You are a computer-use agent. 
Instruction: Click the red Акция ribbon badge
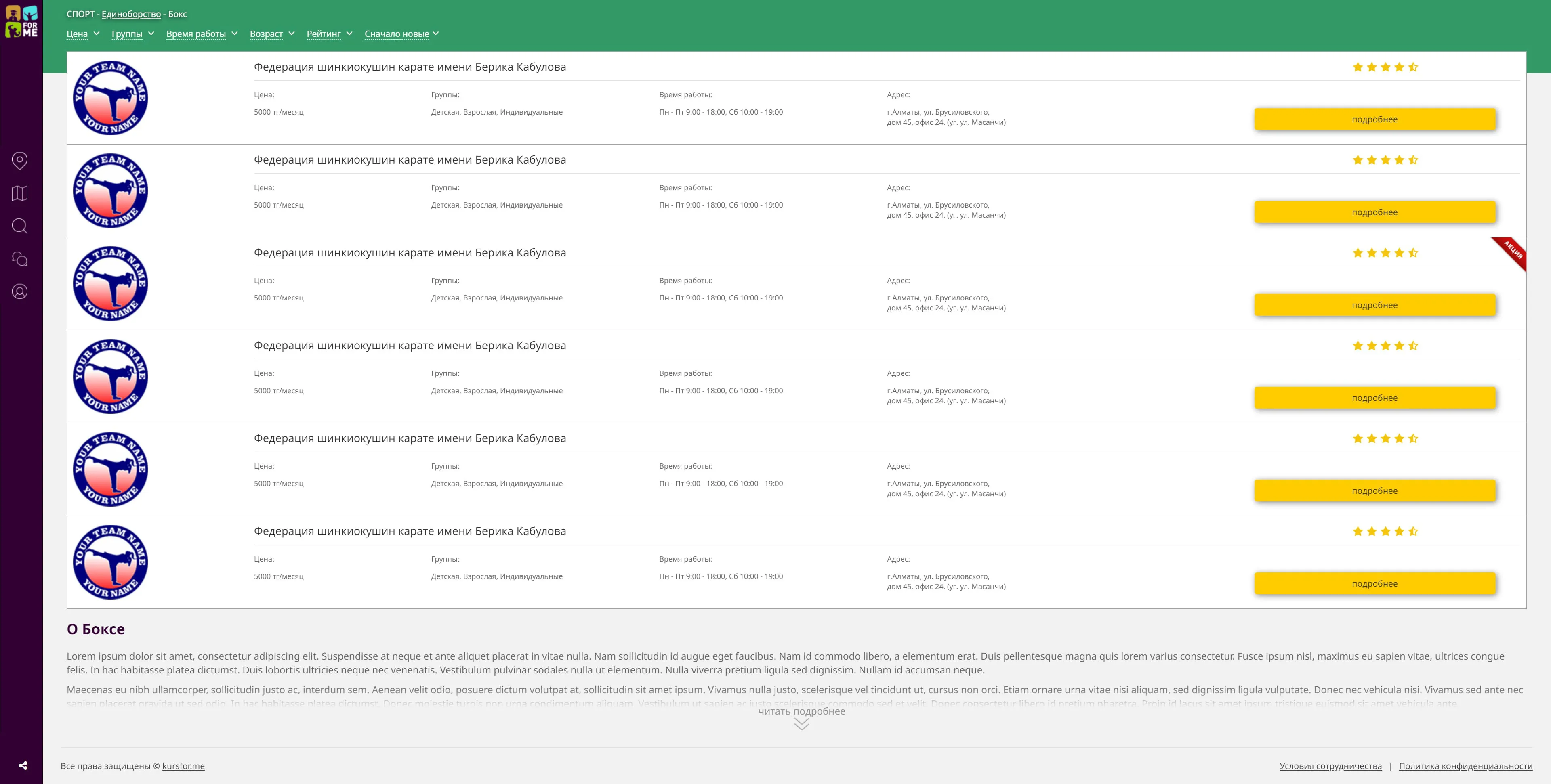click(1513, 251)
